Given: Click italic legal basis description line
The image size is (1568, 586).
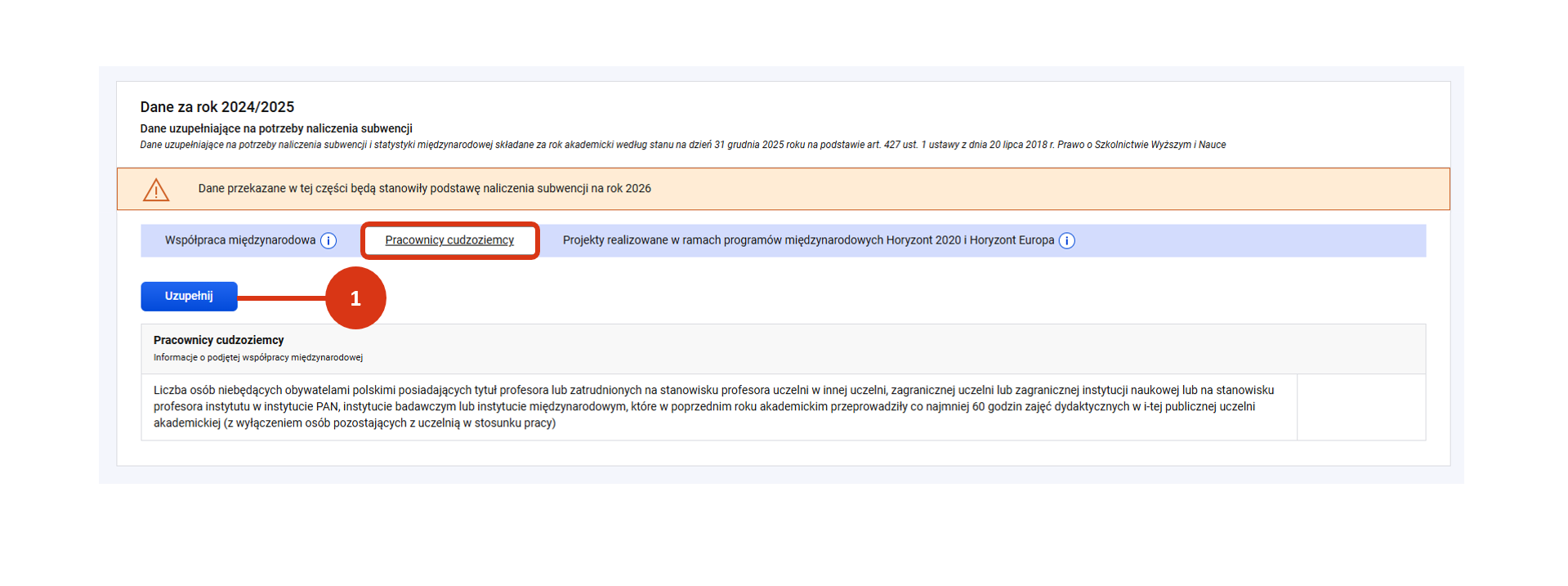Looking at the screenshot, I should pos(682,145).
